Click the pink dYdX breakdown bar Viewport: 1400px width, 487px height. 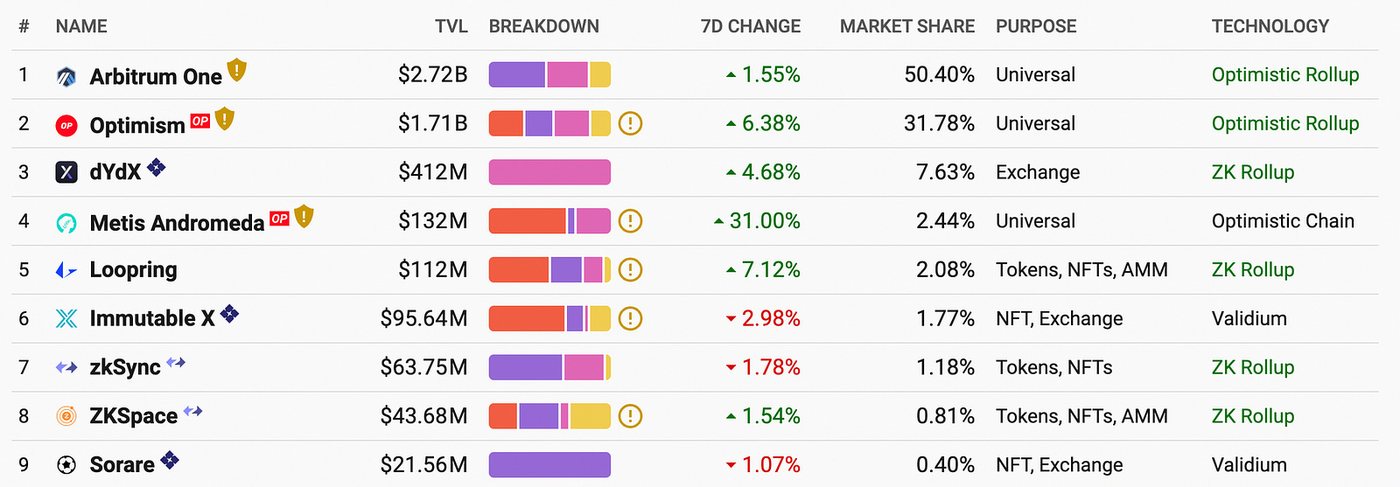550,172
